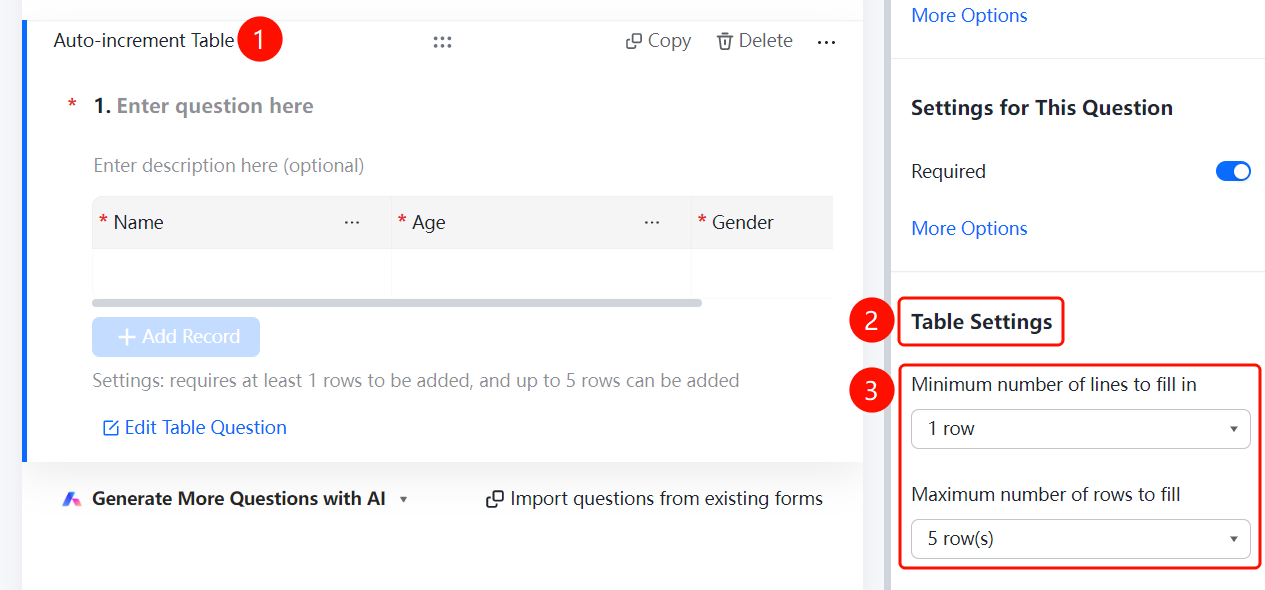Click the empty cell under Name
This screenshot has width=1265, height=590.
(x=242, y=273)
